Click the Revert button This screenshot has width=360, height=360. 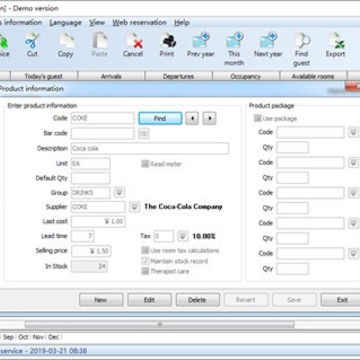[246, 300]
